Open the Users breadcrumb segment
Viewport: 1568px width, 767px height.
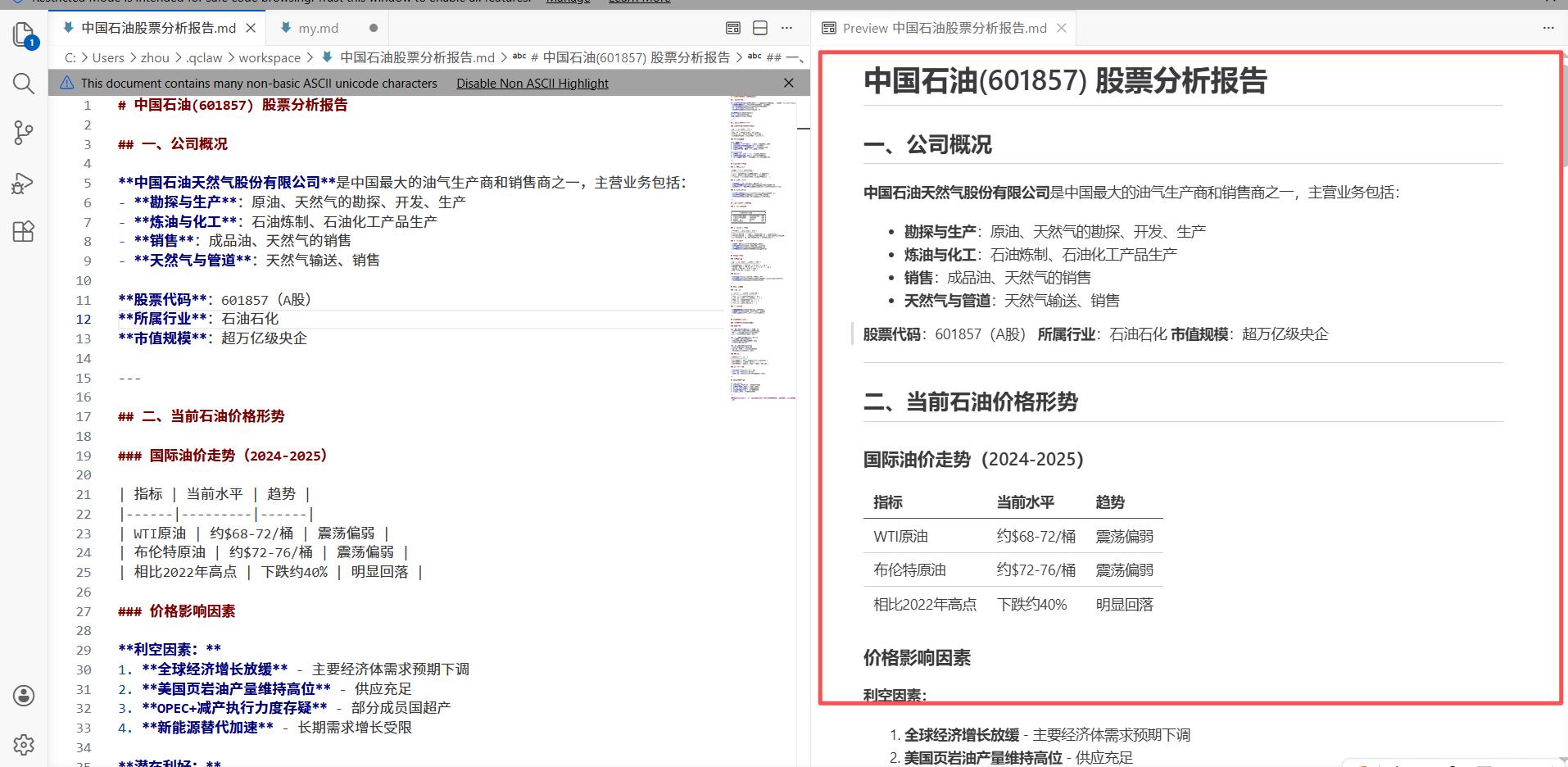coord(108,57)
